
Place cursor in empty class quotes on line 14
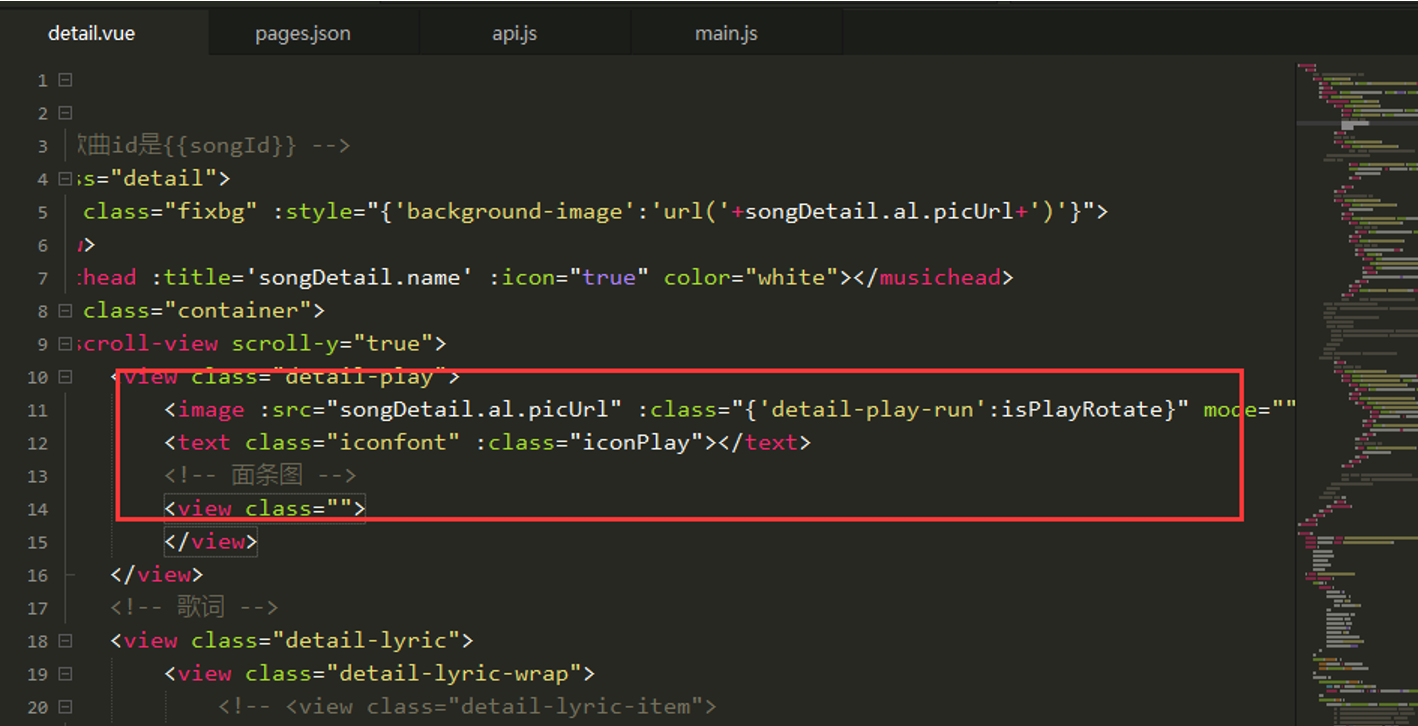[339, 509]
